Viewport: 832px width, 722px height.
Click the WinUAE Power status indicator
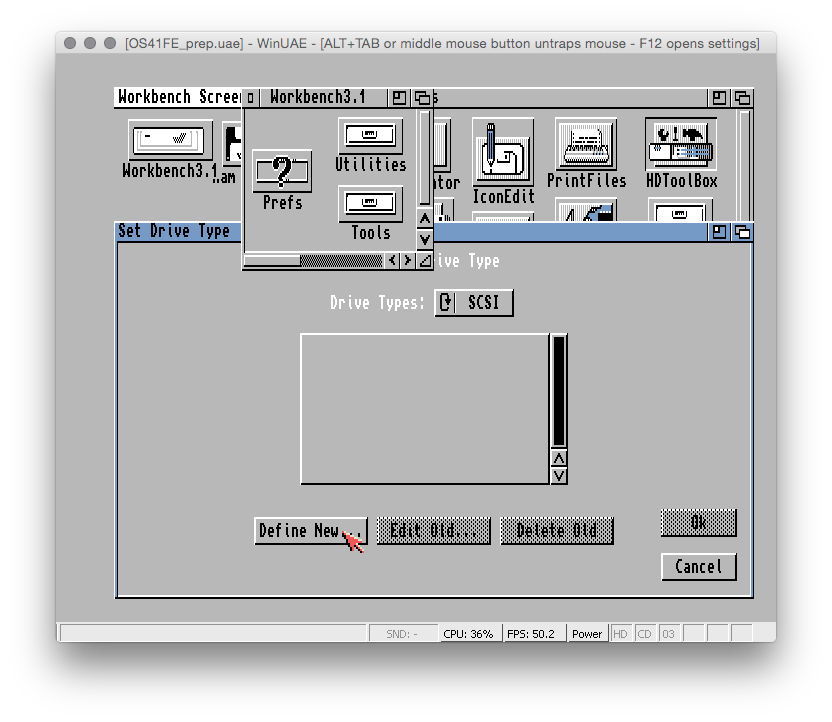587,634
